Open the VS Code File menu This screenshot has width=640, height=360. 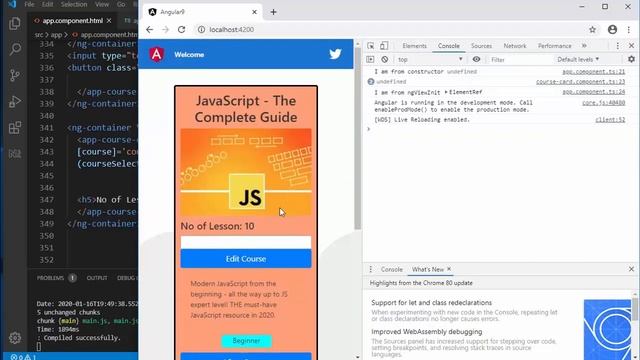coord(29,4)
